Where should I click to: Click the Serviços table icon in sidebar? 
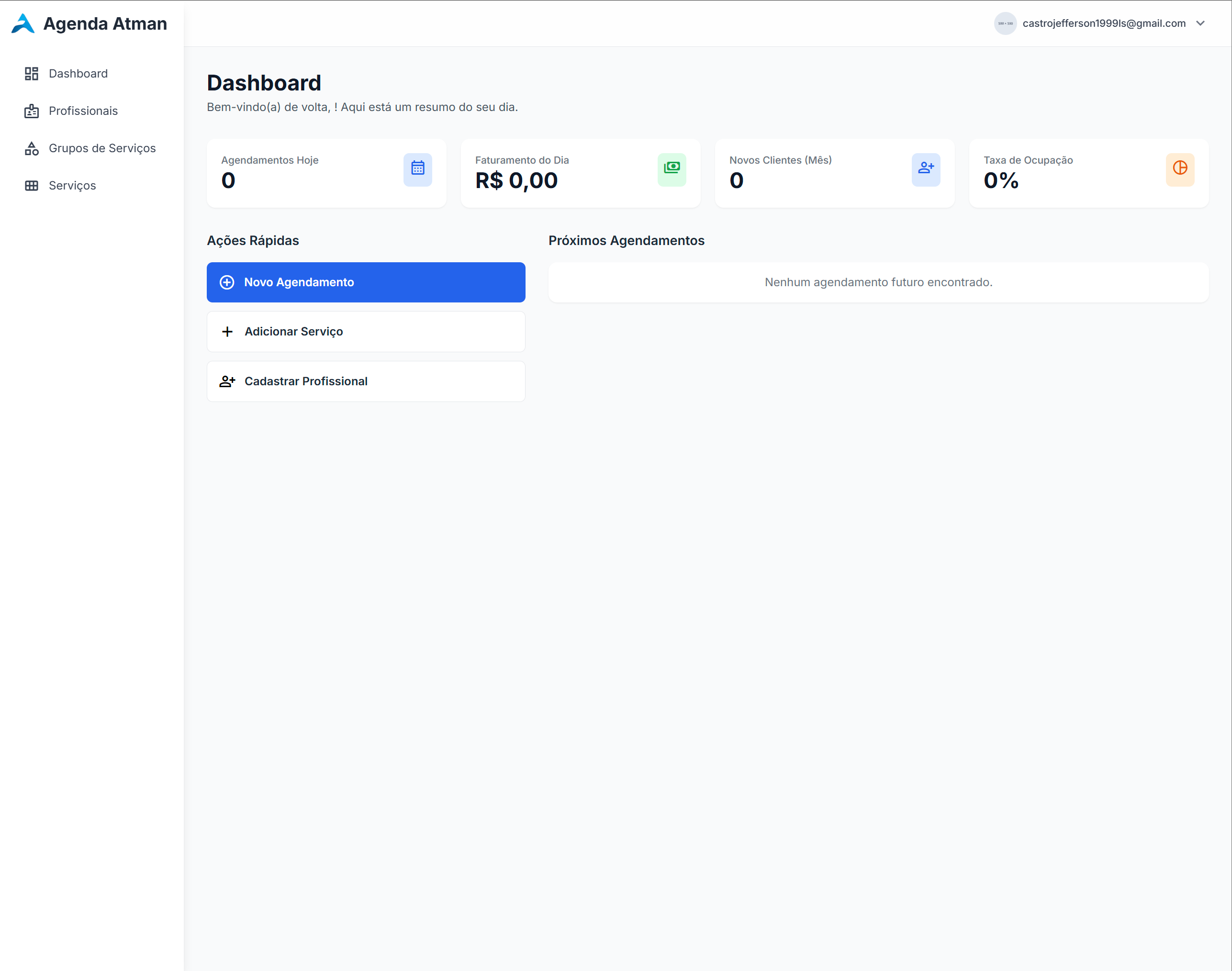point(31,185)
